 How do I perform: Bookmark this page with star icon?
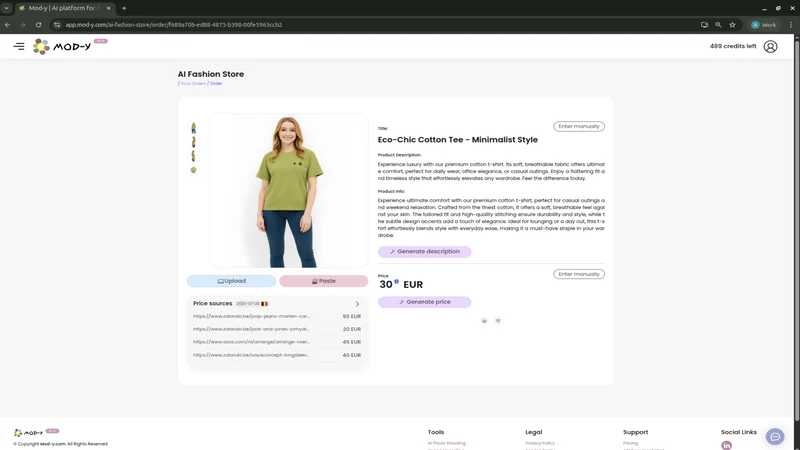[x=732, y=24]
